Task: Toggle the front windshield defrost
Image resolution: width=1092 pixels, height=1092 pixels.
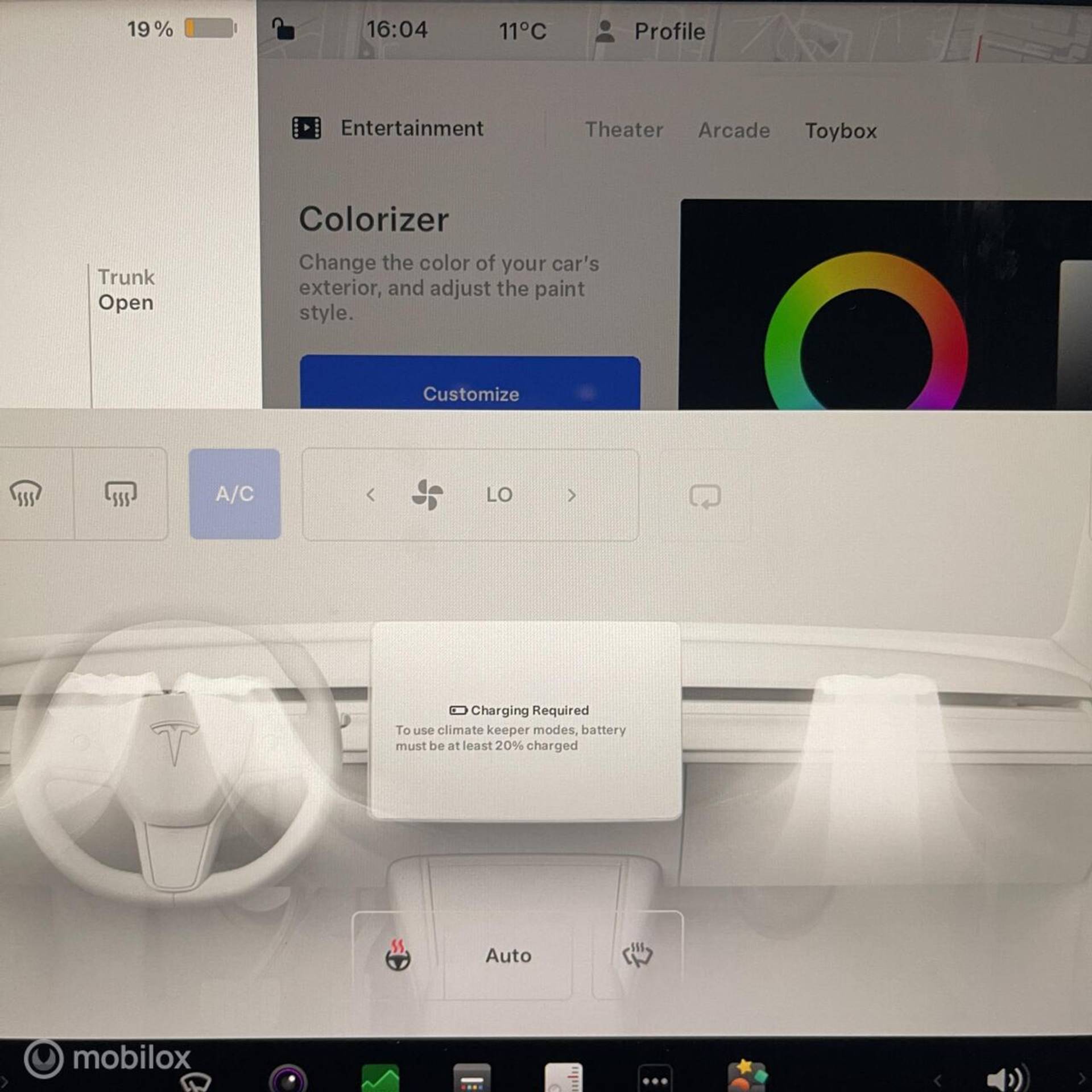Action: coord(26,493)
